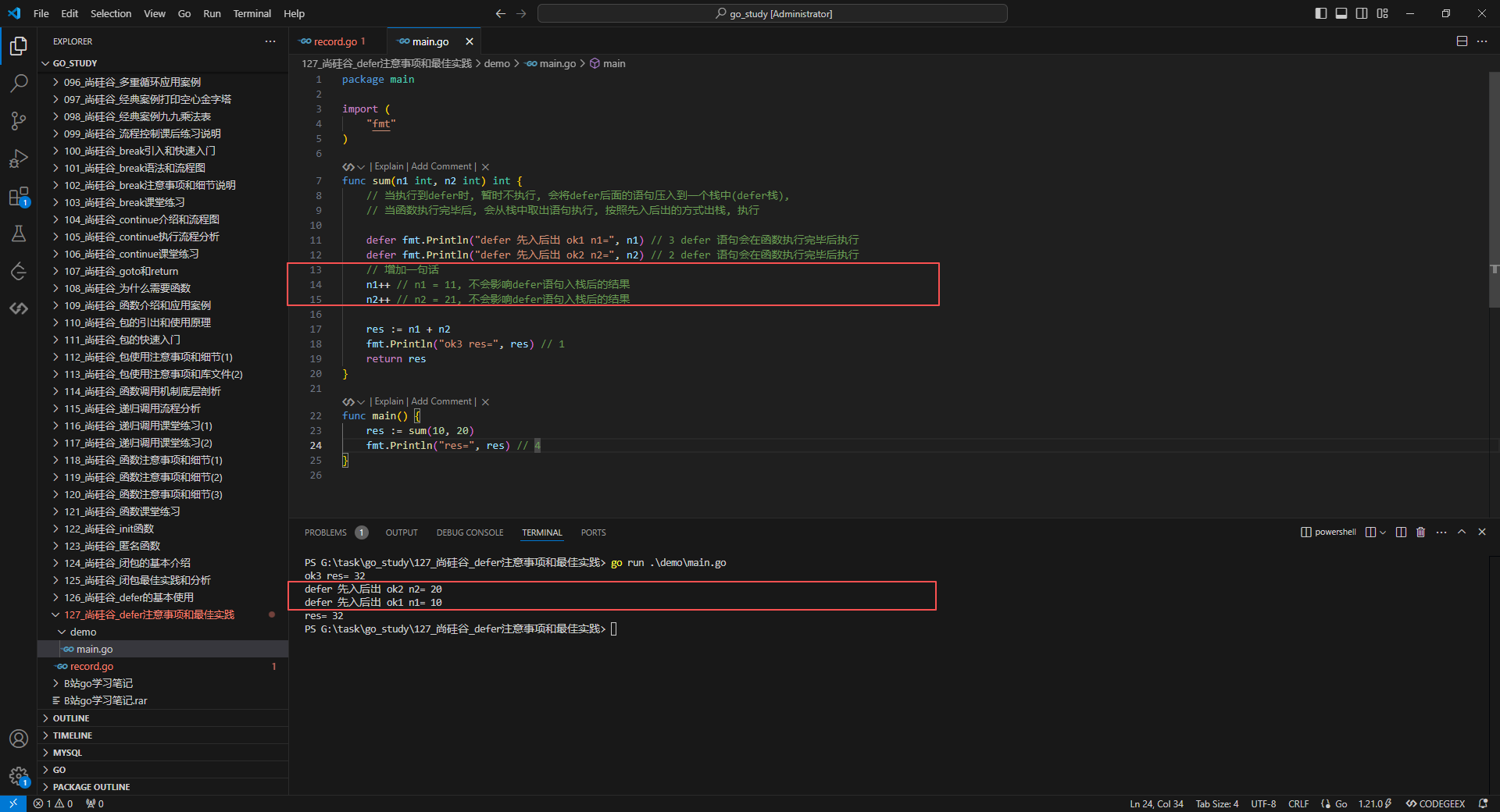Click the go_study command center search box
The image size is (1500, 812).
(x=773, y=13)
